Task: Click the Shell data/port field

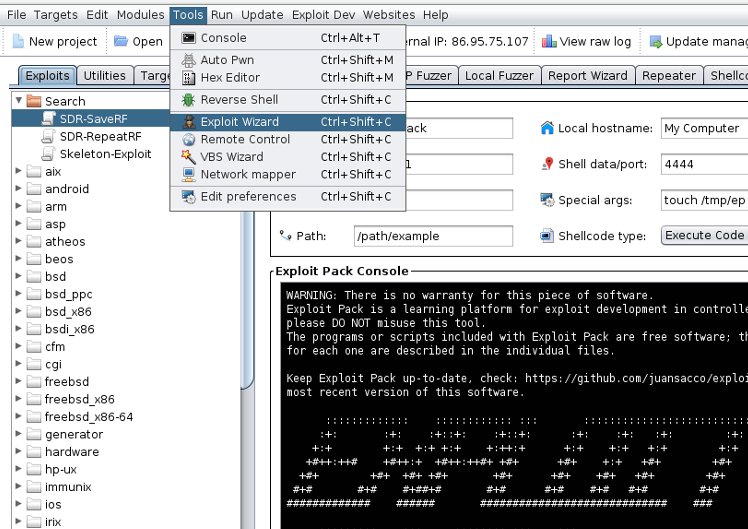Action: pyautogui.click(x=705, y=164)
